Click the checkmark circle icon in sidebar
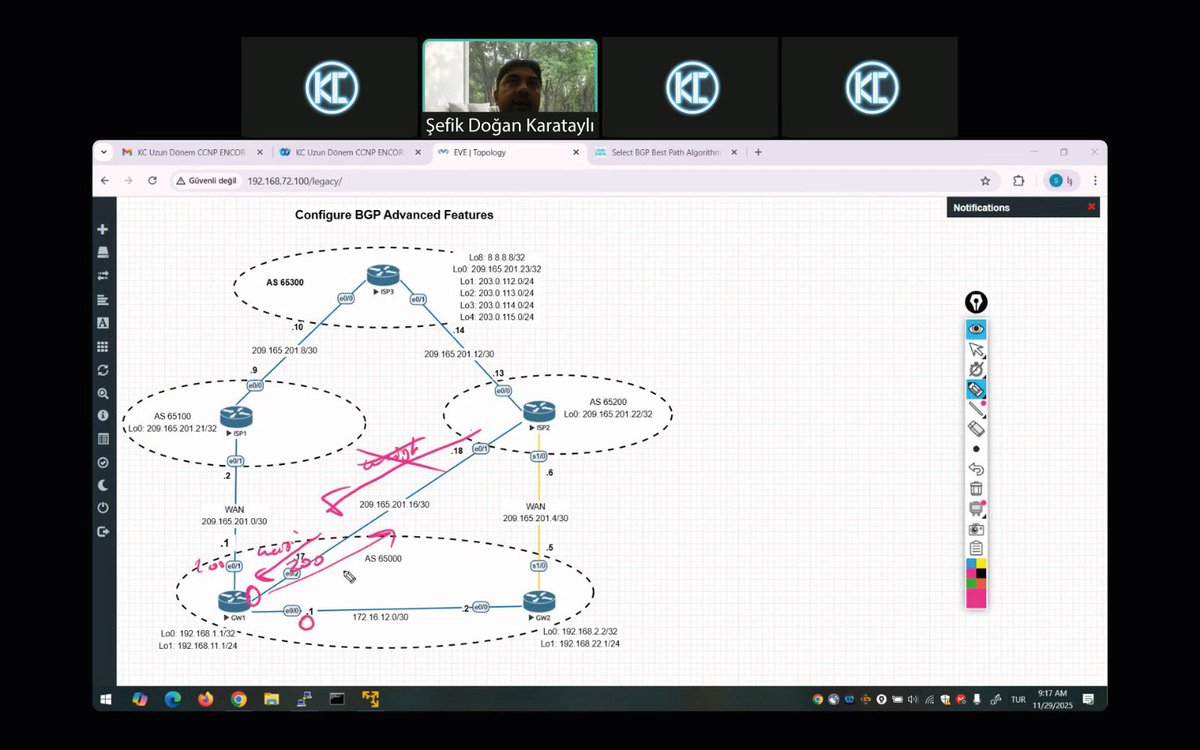This screenshot has width=1200, height=750. click(x=103, y=462)
